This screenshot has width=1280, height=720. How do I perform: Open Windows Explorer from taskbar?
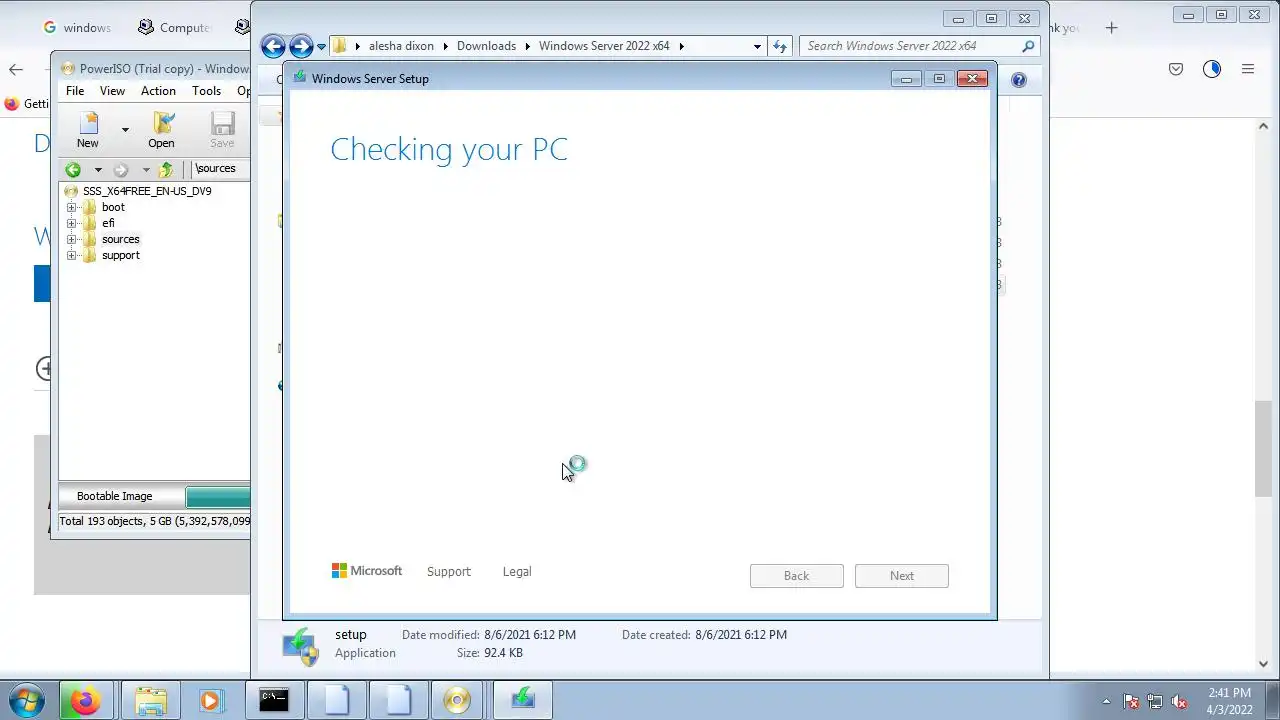tap(150, 700)
